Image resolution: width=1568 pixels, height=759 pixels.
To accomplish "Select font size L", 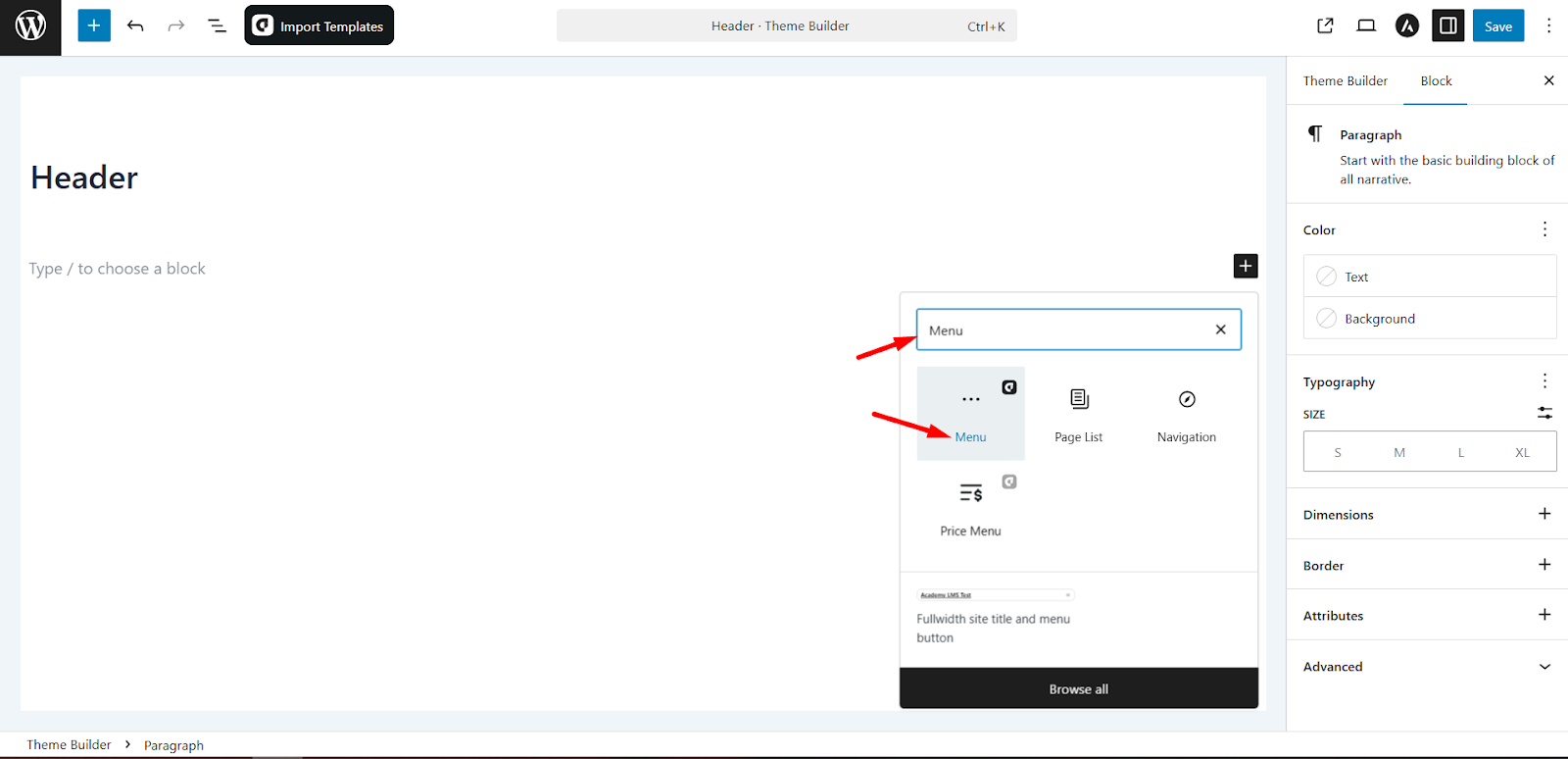I will click(1460, 452).
